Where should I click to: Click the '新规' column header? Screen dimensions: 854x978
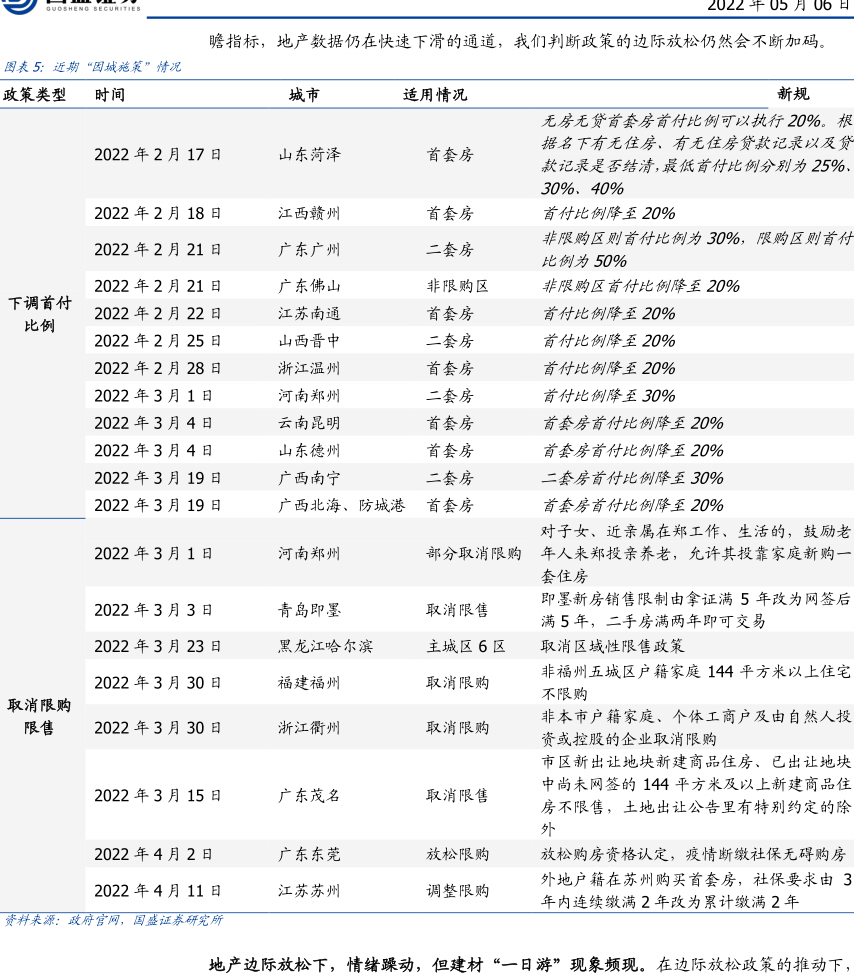(x=793, y=94)
